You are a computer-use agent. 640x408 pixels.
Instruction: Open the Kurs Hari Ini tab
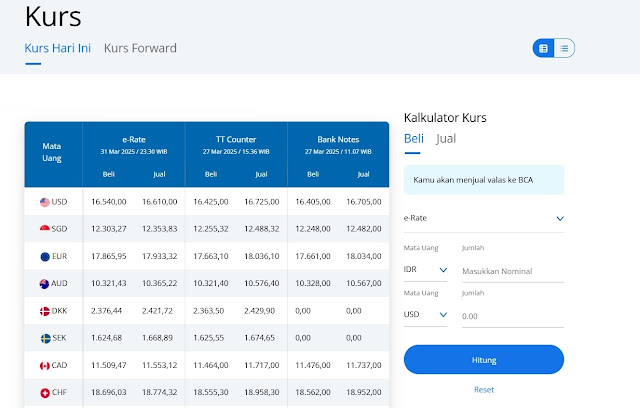tap(58, 48)
